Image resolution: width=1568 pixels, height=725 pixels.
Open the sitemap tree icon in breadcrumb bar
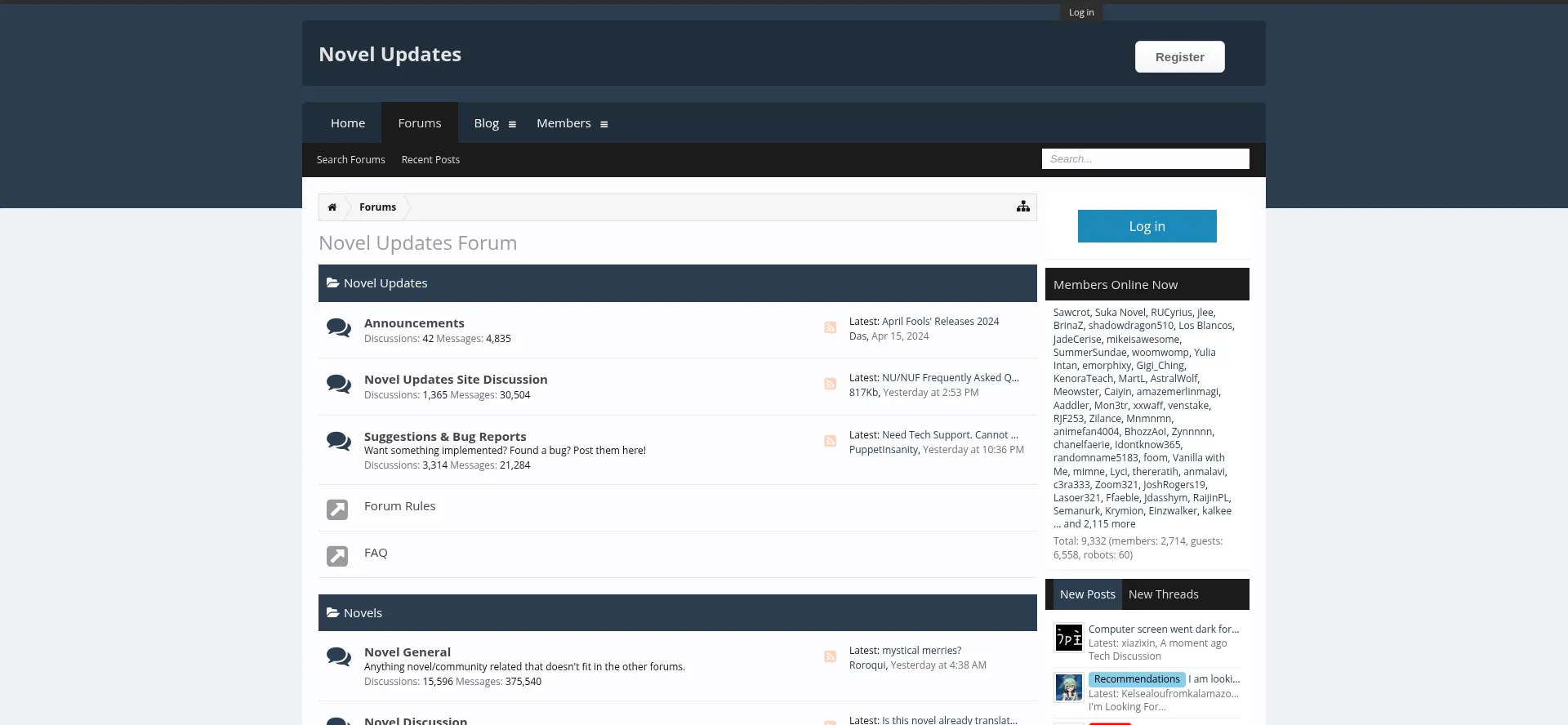click(x=1022, y=207)
